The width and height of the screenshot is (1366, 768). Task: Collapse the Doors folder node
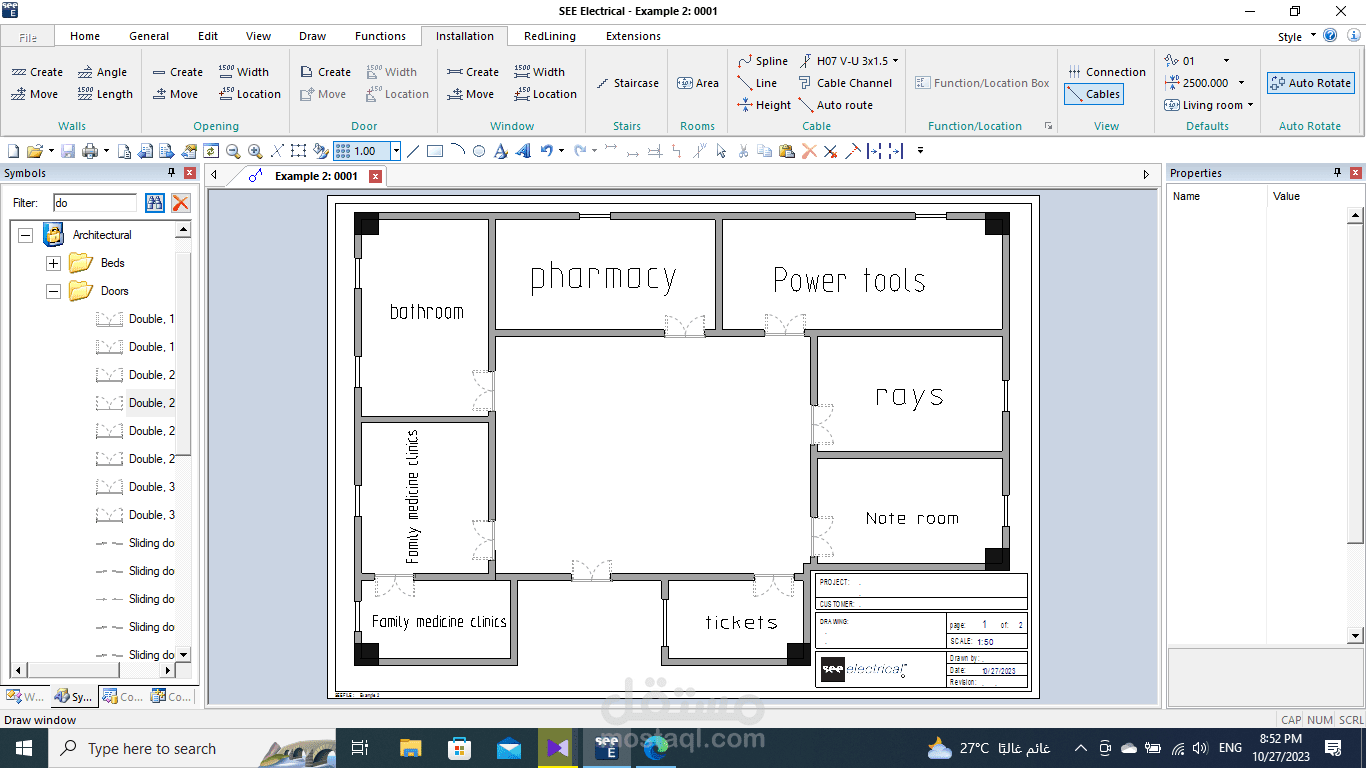pos(53,291)
